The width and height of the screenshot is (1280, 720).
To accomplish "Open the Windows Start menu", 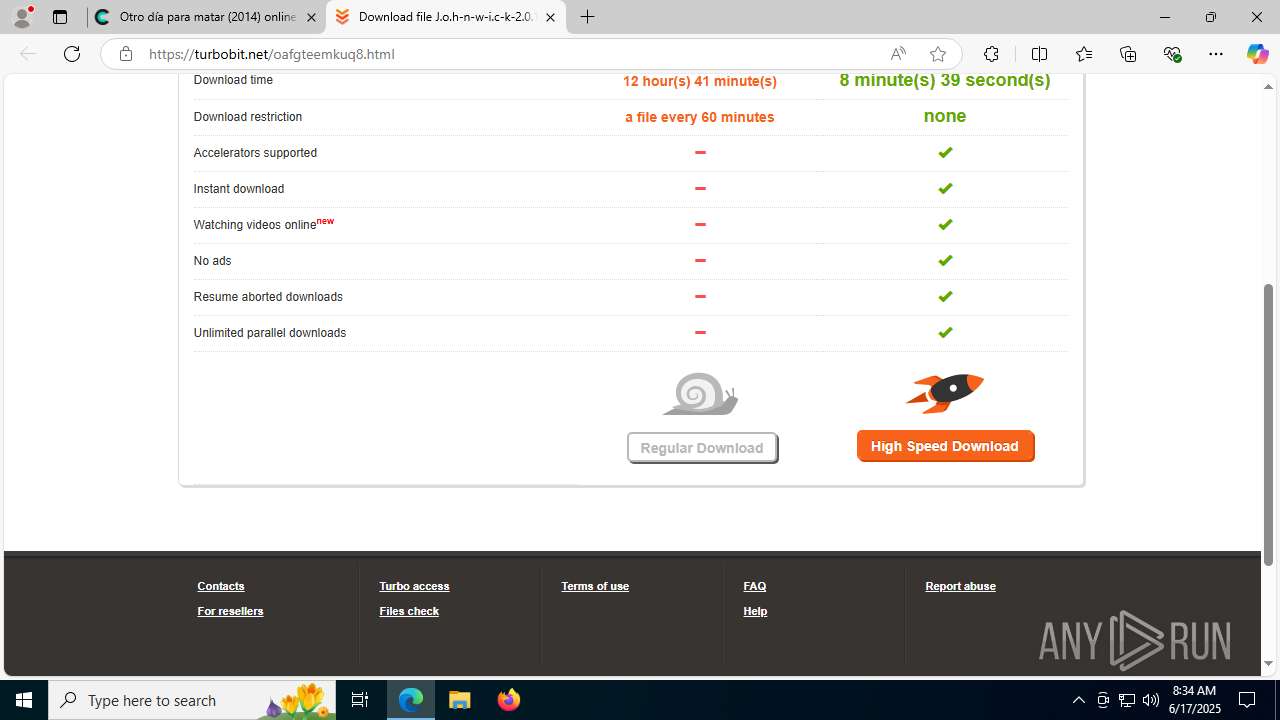I will [24, 700].
